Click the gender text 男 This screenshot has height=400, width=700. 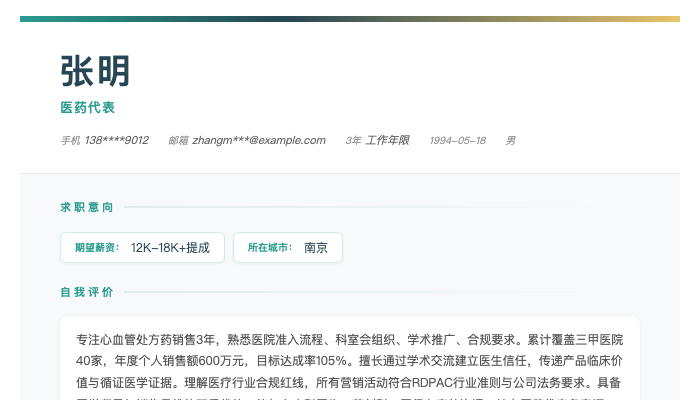(x=510, y=141)
